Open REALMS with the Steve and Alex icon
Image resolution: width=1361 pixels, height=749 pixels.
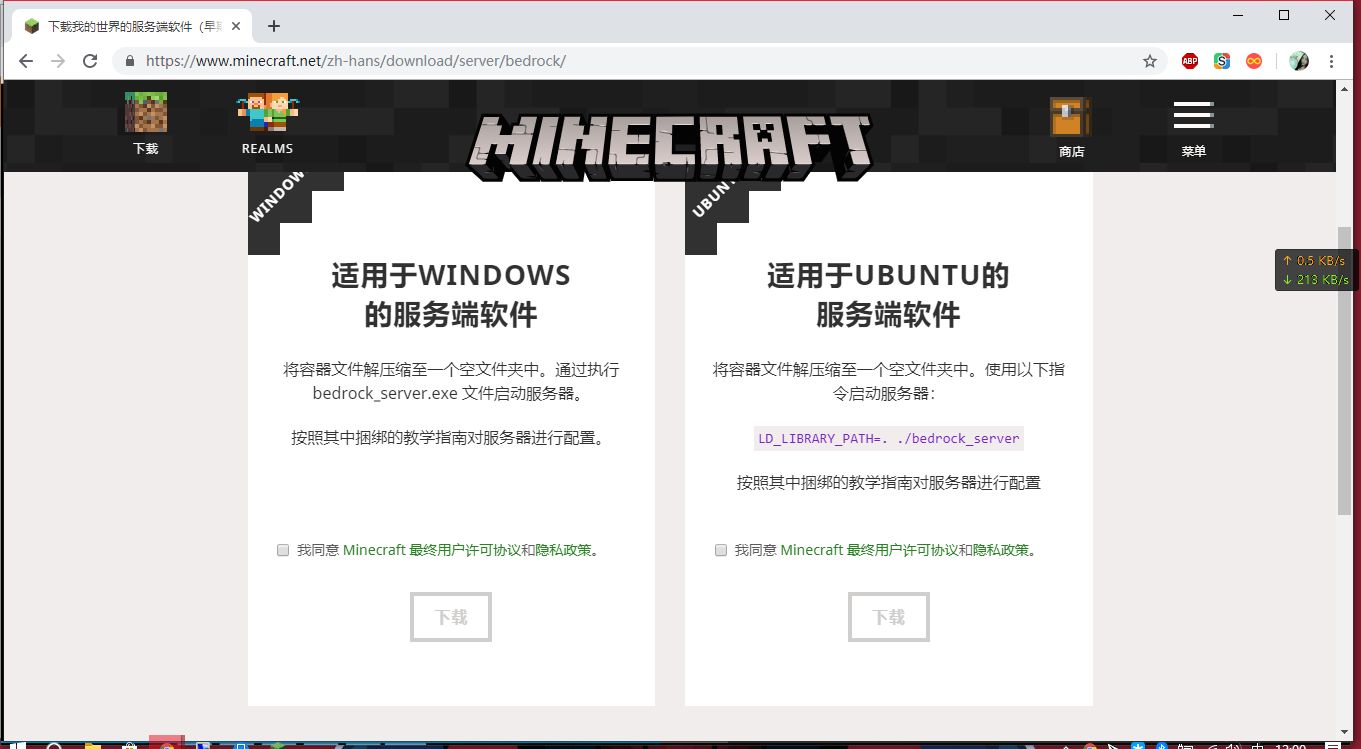tap(267, 124)
